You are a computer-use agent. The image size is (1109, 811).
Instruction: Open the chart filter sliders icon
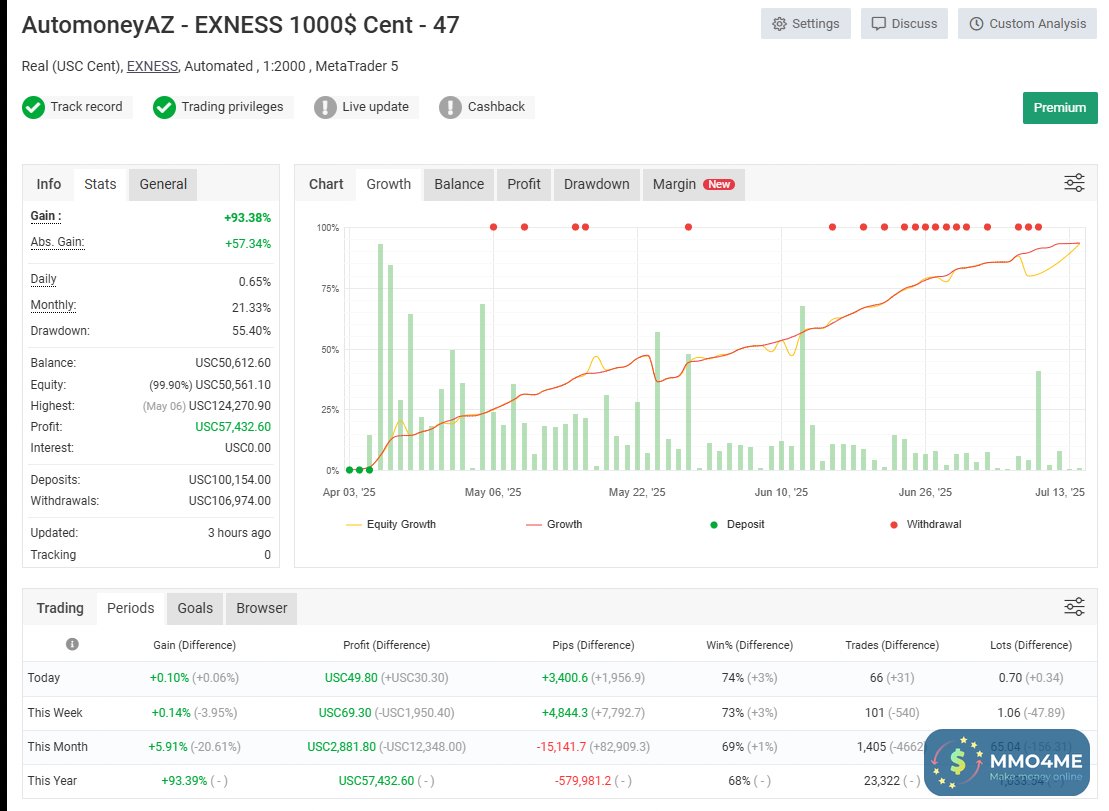(x=1074, y=183)
